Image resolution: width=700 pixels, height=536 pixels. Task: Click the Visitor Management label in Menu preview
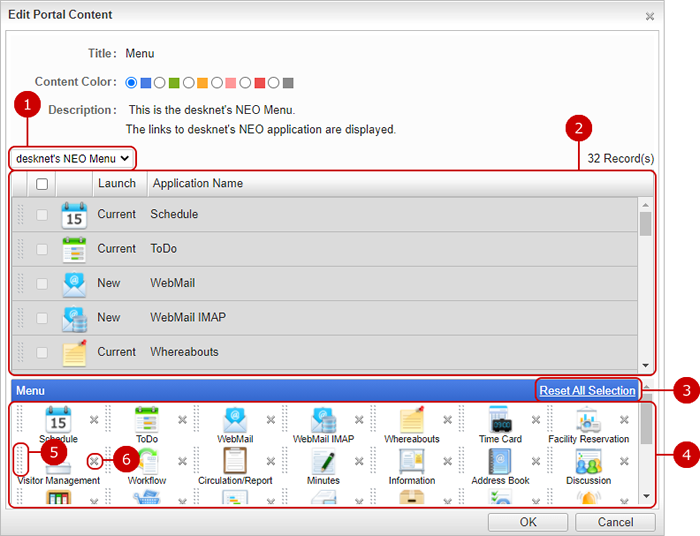click(58, 481)
